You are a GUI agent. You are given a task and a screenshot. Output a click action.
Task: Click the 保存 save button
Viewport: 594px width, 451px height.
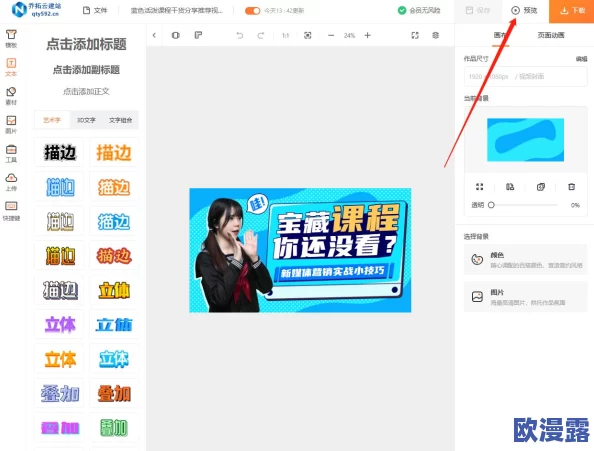pyautogui.click(x=478, y=11)
